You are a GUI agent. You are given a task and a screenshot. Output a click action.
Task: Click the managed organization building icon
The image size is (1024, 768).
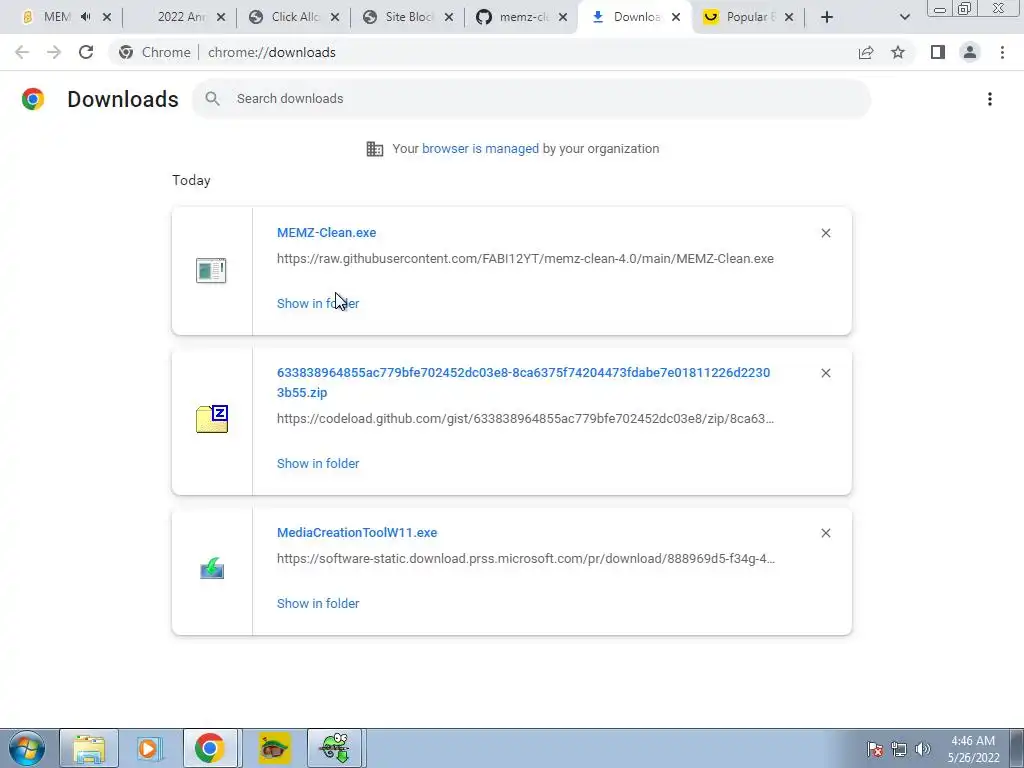tap(375, 149)
